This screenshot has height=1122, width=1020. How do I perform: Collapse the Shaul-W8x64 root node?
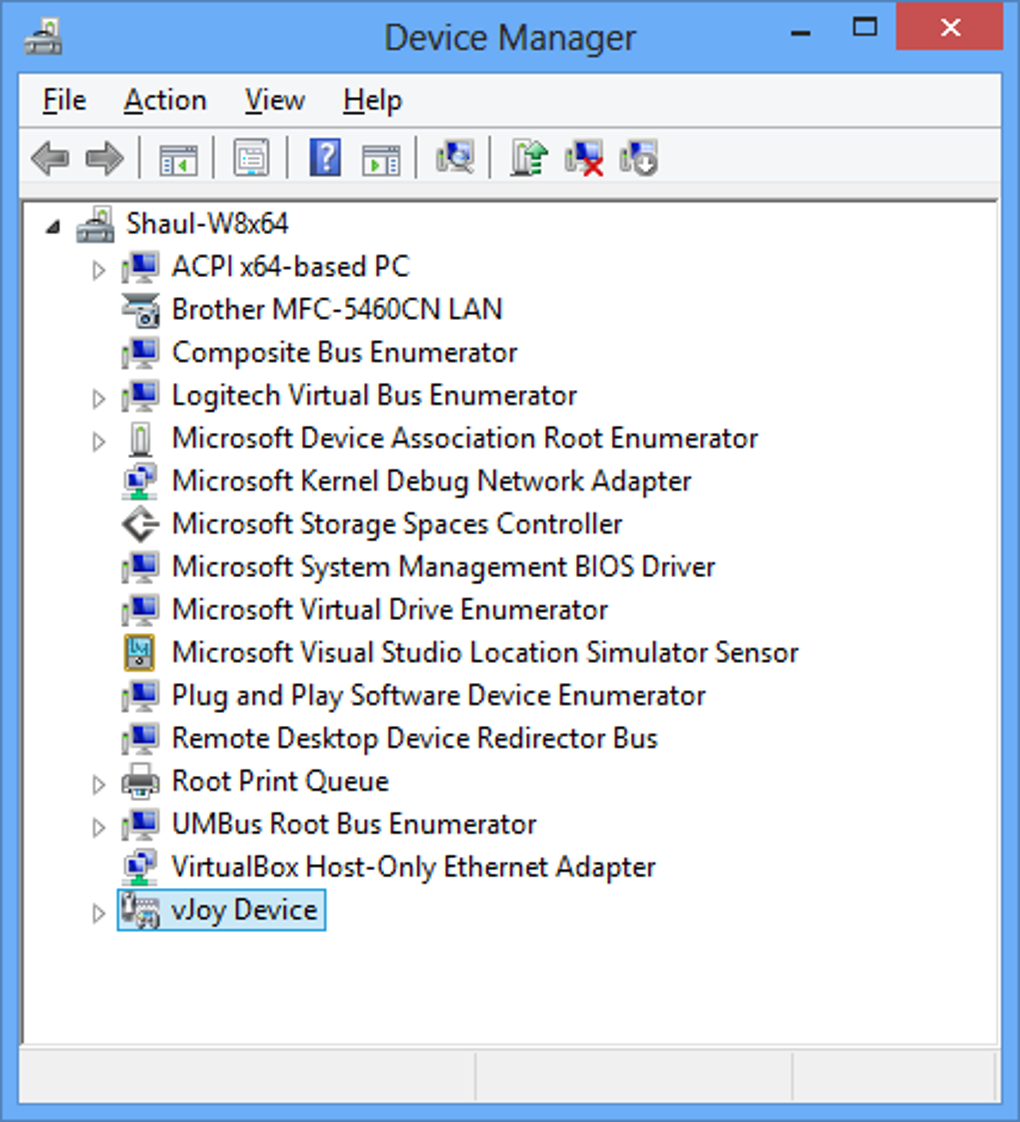[52, 226]
